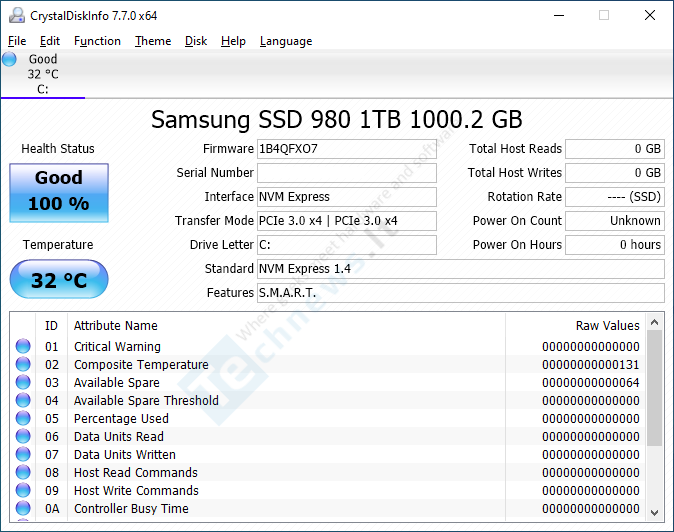This screenshot has height=532, width=674.
Task: Click the status orb beside Controller Busy Time
Action: pos(23,509)
